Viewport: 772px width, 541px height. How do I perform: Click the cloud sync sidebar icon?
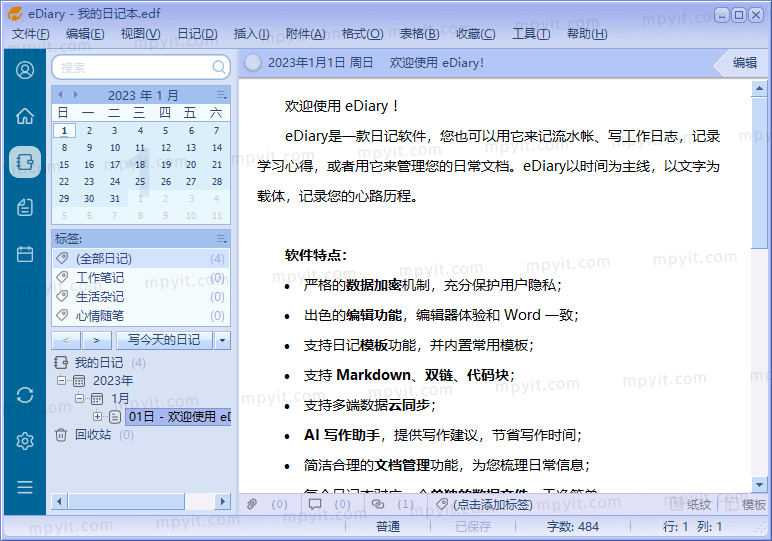point(25,395)
